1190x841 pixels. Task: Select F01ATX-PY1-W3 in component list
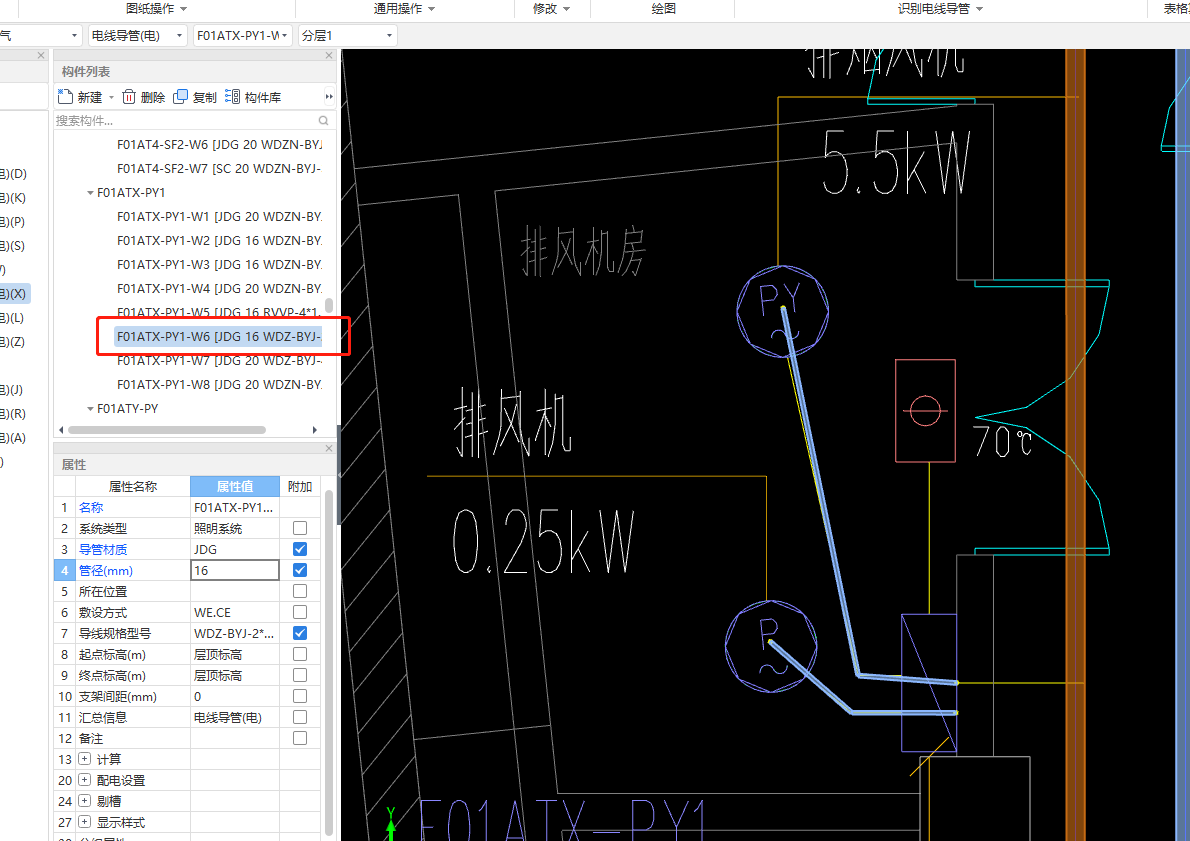click(219, 264)
